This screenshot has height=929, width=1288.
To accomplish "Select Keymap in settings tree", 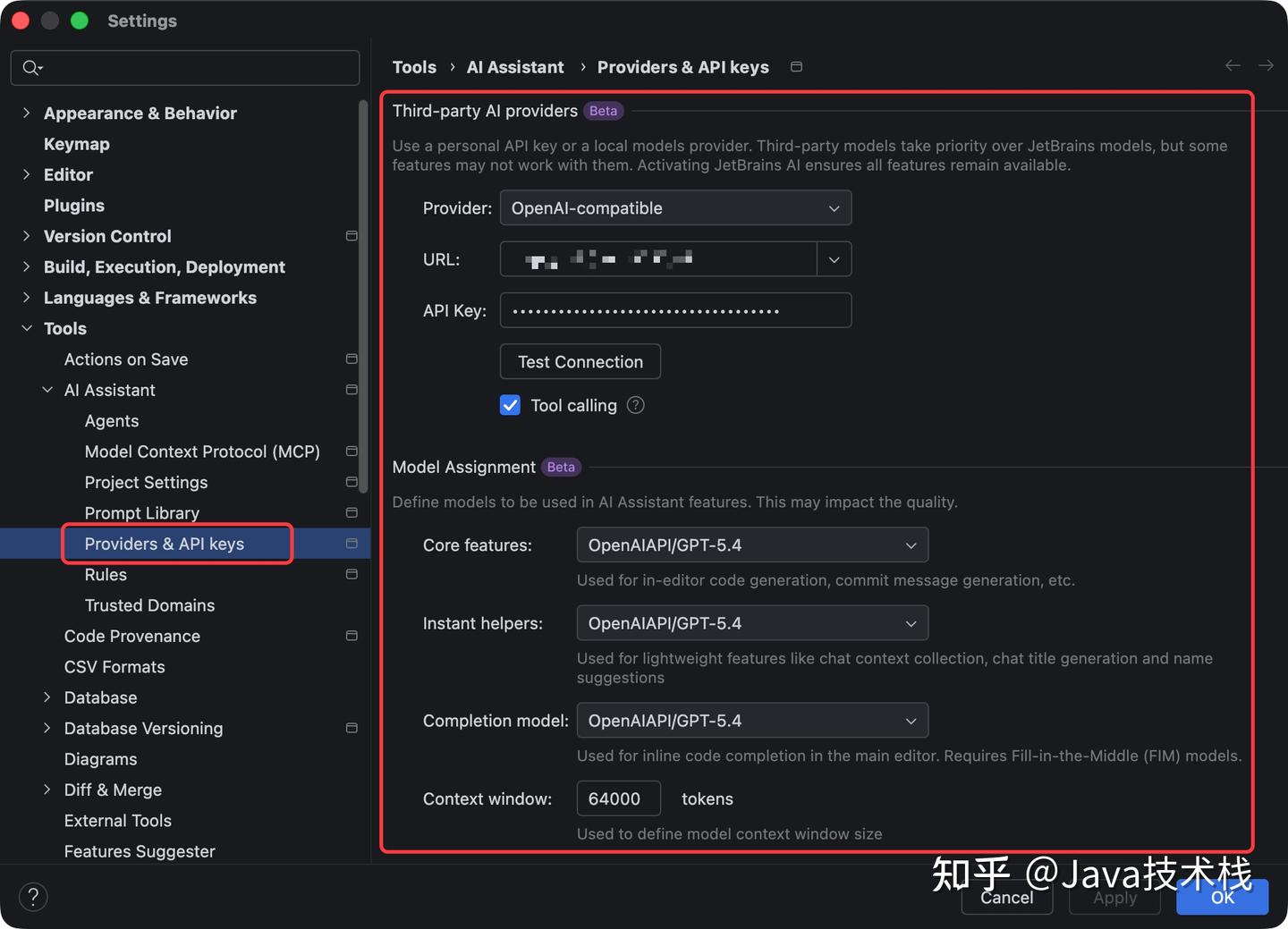I will point(77,144).
